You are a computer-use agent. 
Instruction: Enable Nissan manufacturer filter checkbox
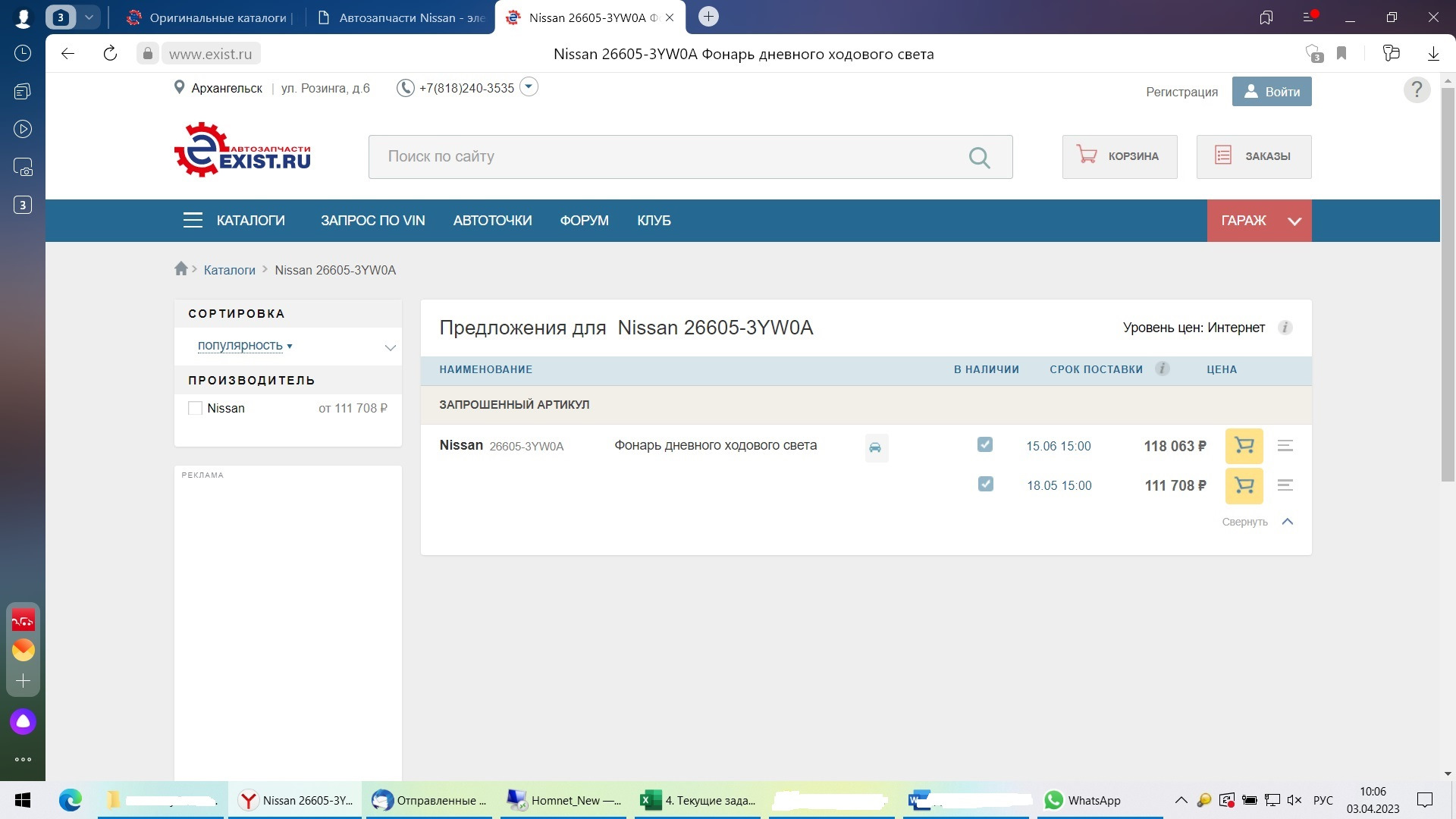tap(195, 408)
